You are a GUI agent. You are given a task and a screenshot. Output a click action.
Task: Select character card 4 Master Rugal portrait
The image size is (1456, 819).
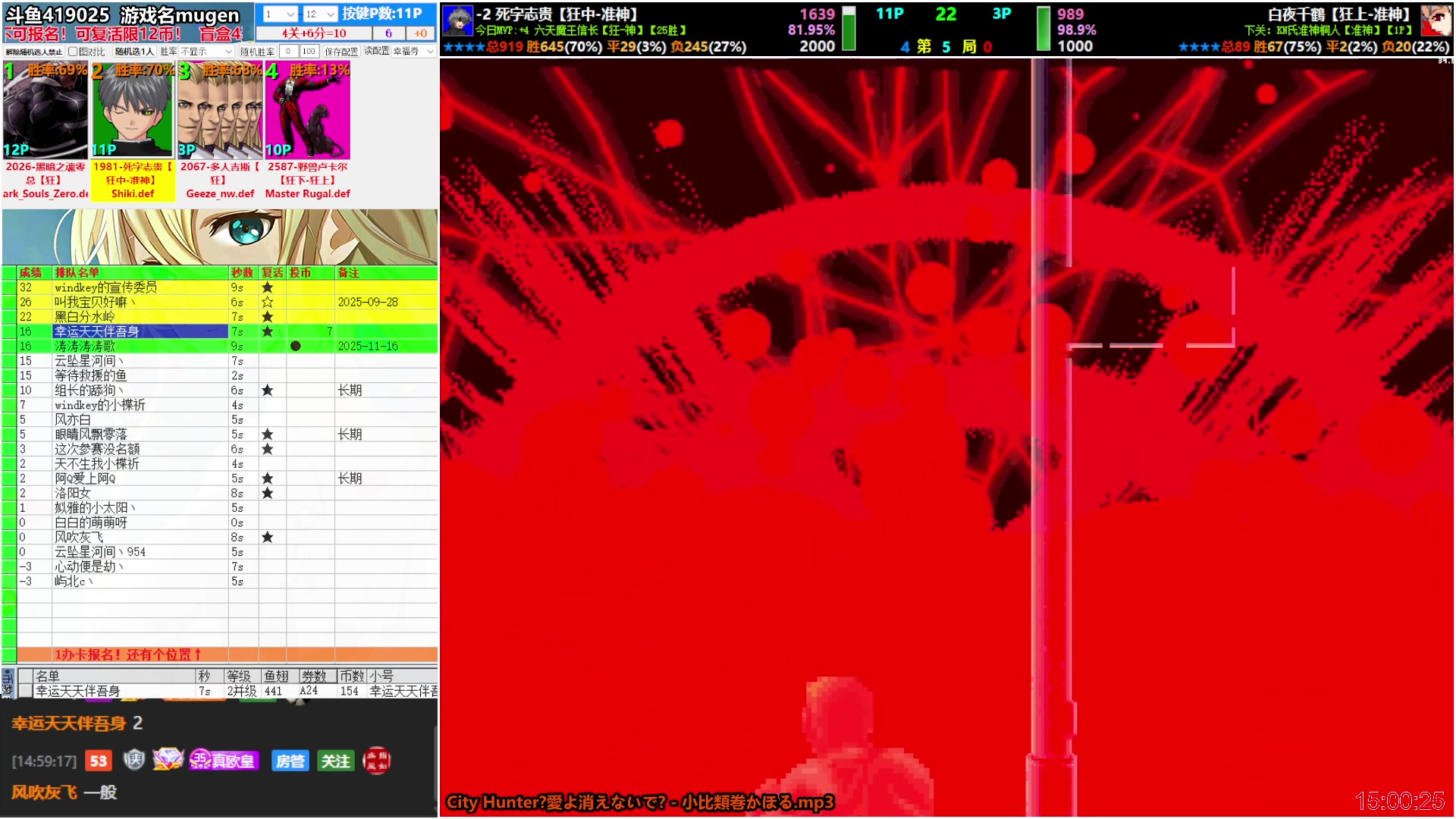[307, 111]
